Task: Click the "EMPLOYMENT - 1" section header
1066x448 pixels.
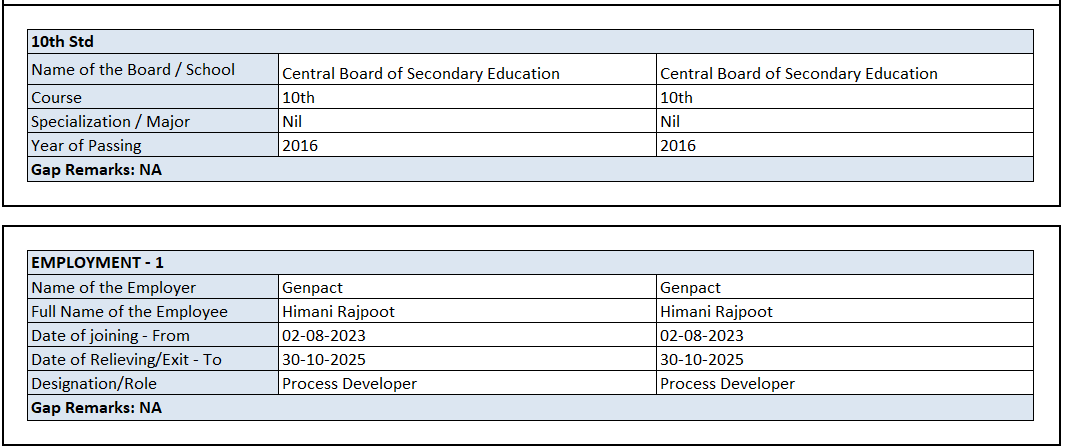Action: click(97, 263)
